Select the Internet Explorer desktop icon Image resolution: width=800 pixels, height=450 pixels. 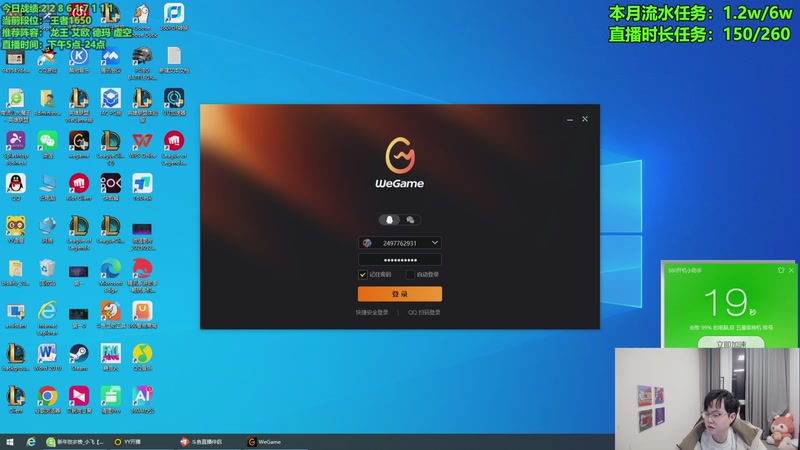(47, 318)
